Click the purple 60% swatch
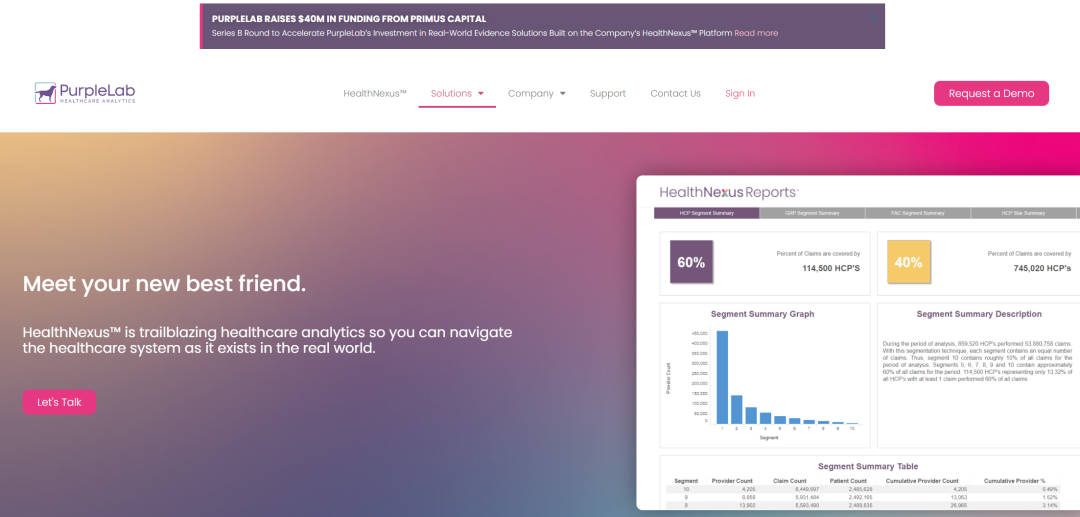This screenshot has width=1080, height=517. [x=691, y=262]
